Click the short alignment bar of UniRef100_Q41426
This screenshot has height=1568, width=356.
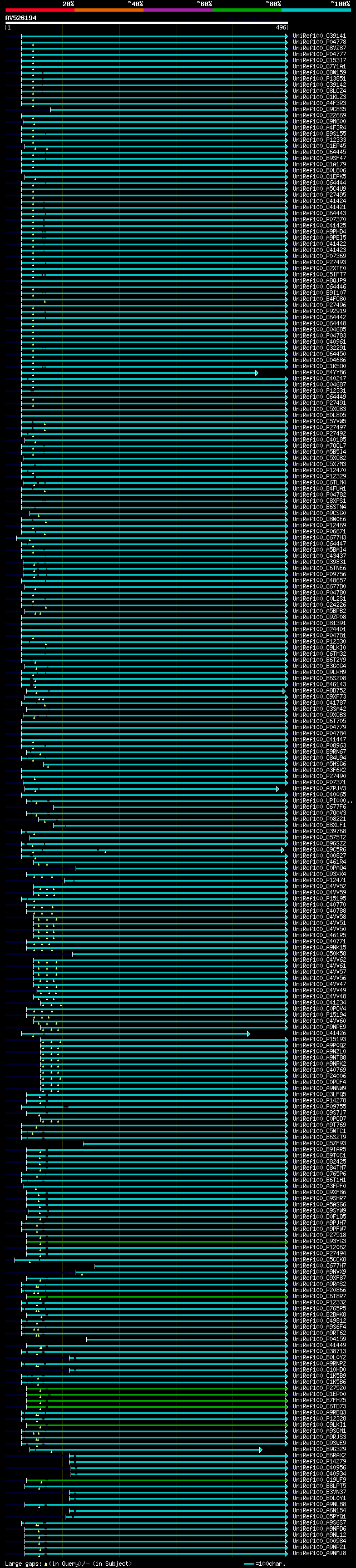click(135, 1033)
